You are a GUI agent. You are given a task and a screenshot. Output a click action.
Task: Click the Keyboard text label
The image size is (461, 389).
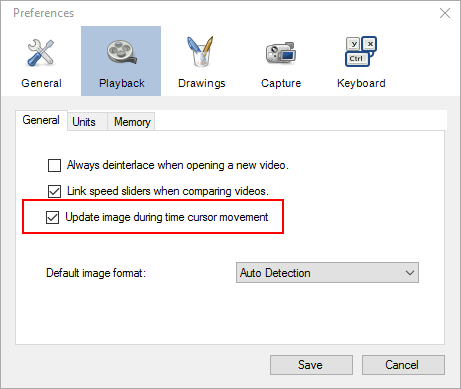361,83
